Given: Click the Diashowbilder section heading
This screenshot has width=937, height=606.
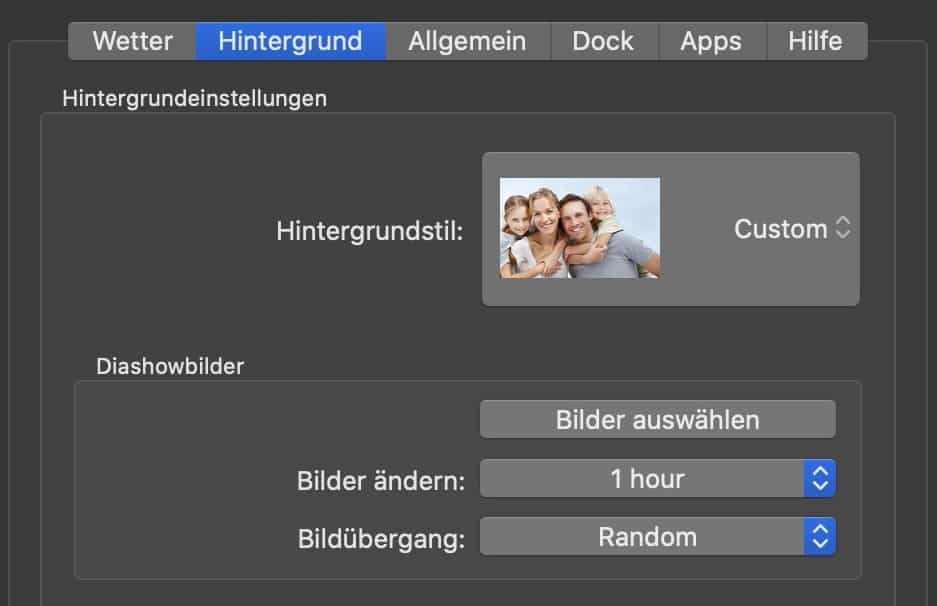Looking at the screenshot, I should (170, 366).
